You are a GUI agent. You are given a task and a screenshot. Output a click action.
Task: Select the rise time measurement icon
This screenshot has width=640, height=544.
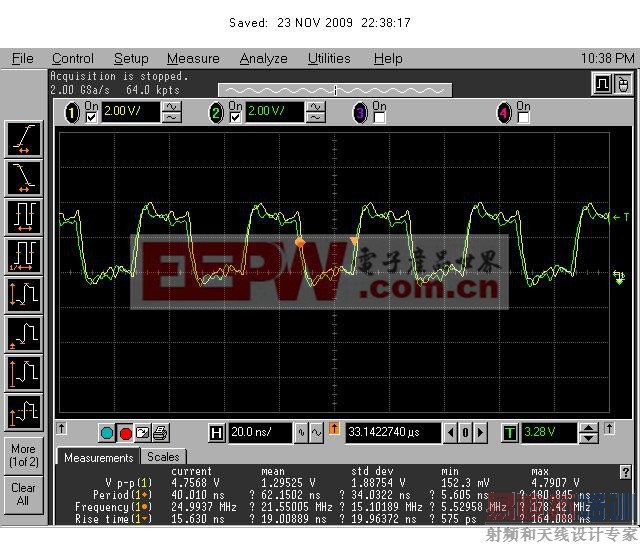24,139
